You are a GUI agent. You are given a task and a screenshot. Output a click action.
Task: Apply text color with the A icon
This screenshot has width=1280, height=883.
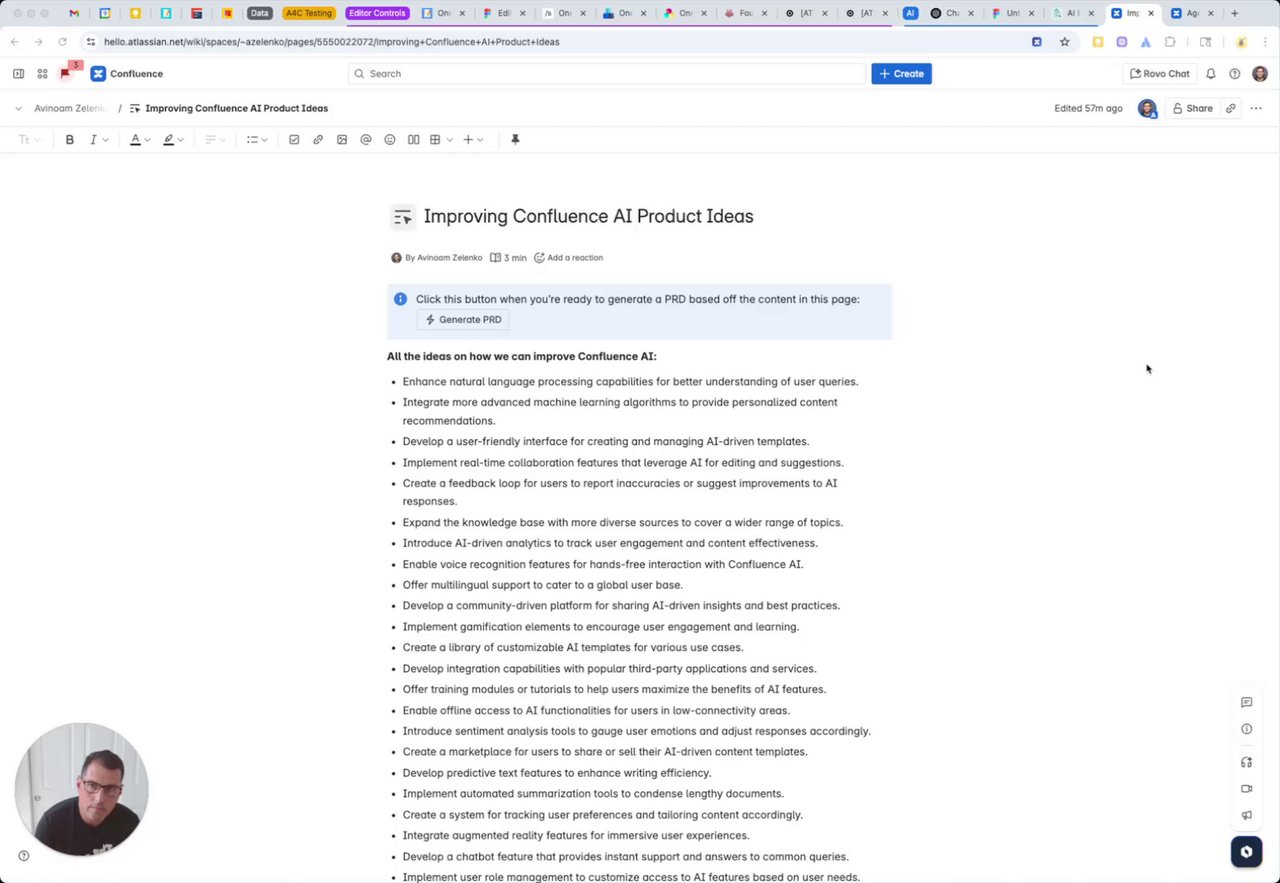(135, 140)
